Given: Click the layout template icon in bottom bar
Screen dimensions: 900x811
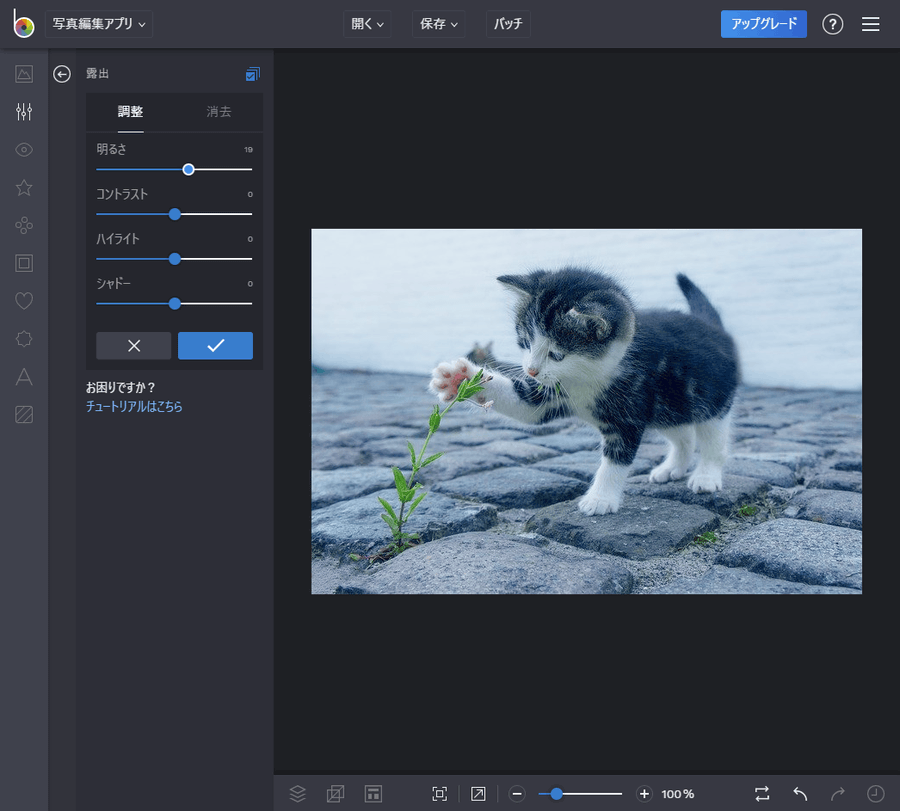Looking at the screenshot, I should 373,794.
